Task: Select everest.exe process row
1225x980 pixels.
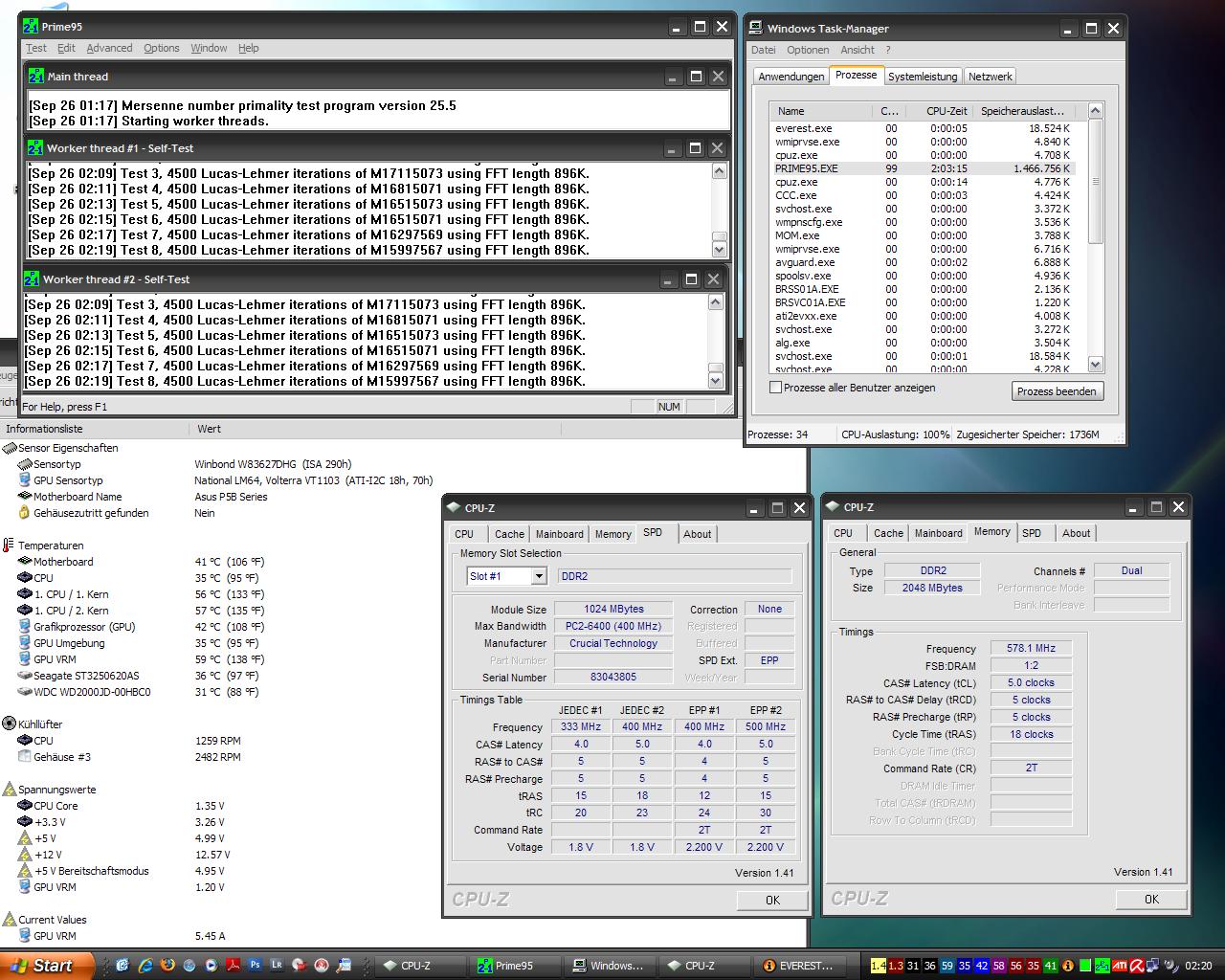Action: (924, 128)
